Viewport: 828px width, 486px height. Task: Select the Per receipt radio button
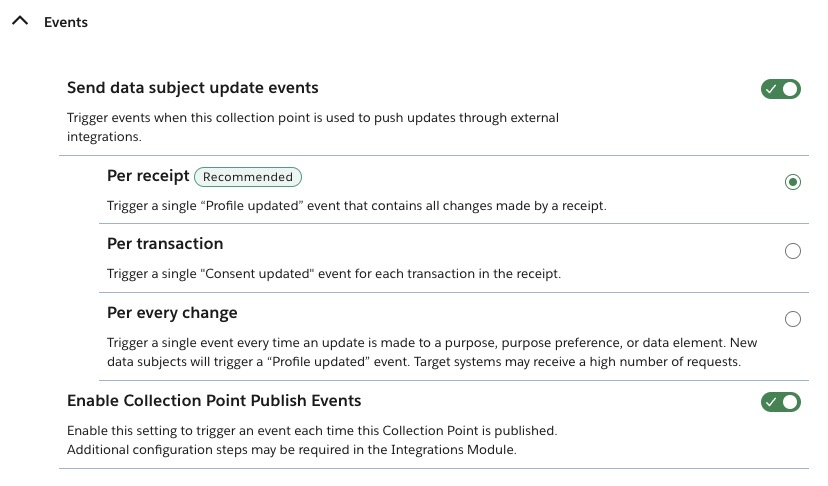[x=793, y=182]
